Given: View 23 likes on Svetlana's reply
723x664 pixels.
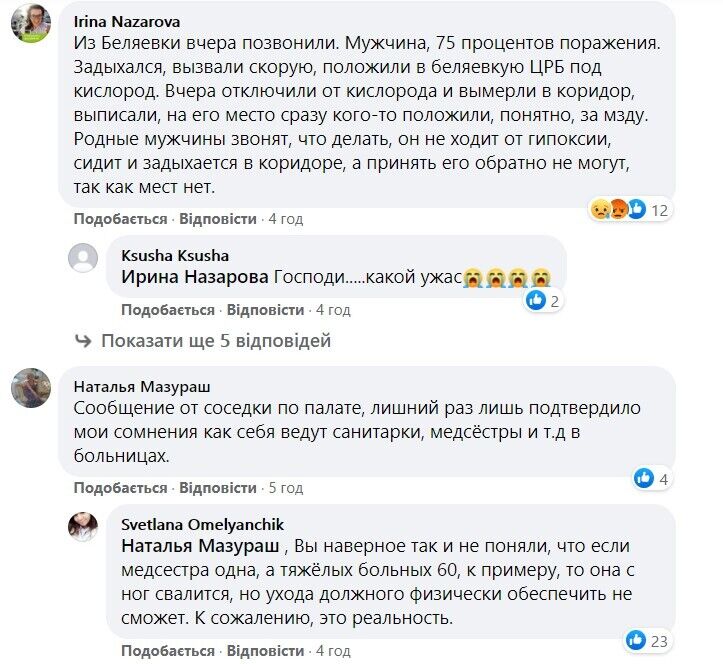Looking at the screenshot, I should [647, 638].
